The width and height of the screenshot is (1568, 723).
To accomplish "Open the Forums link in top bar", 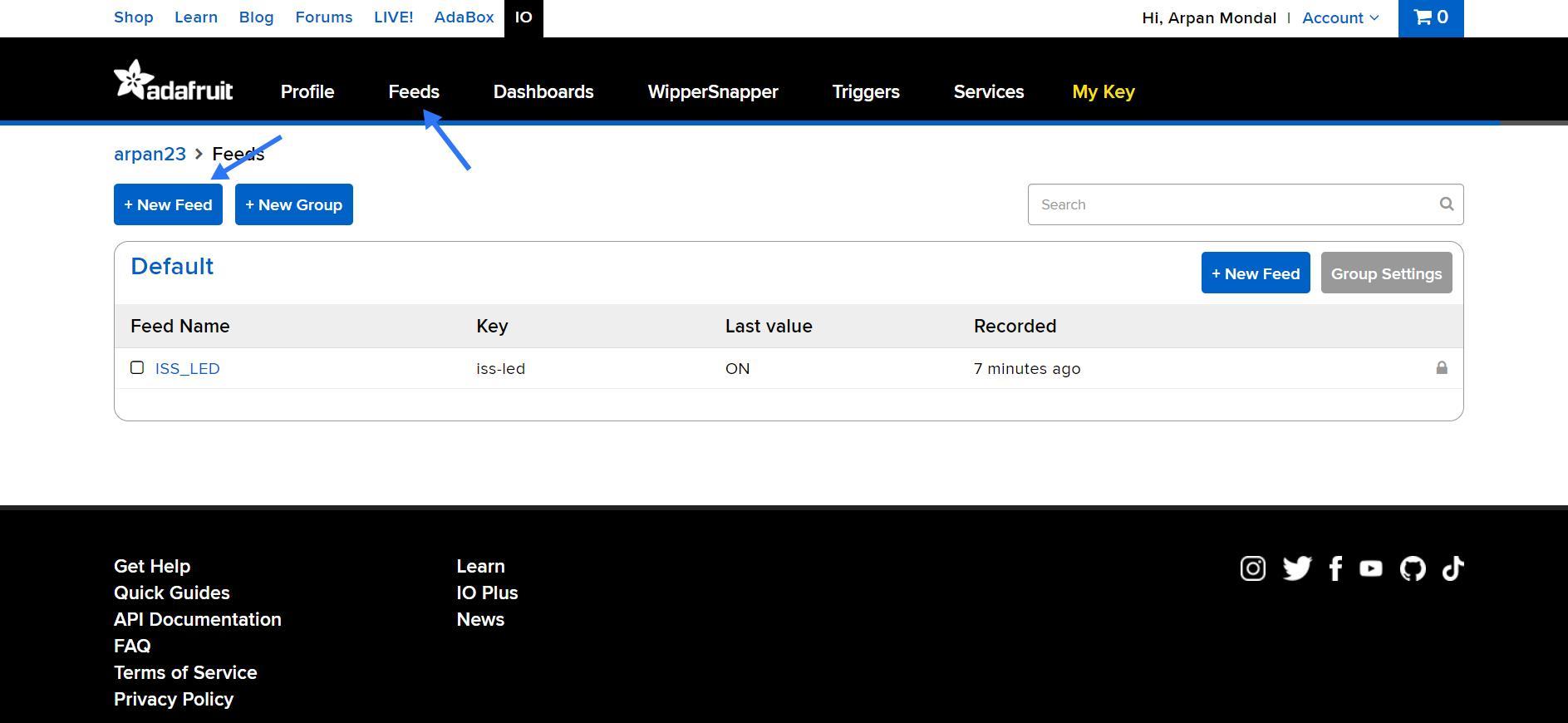I will pos(324,17).
